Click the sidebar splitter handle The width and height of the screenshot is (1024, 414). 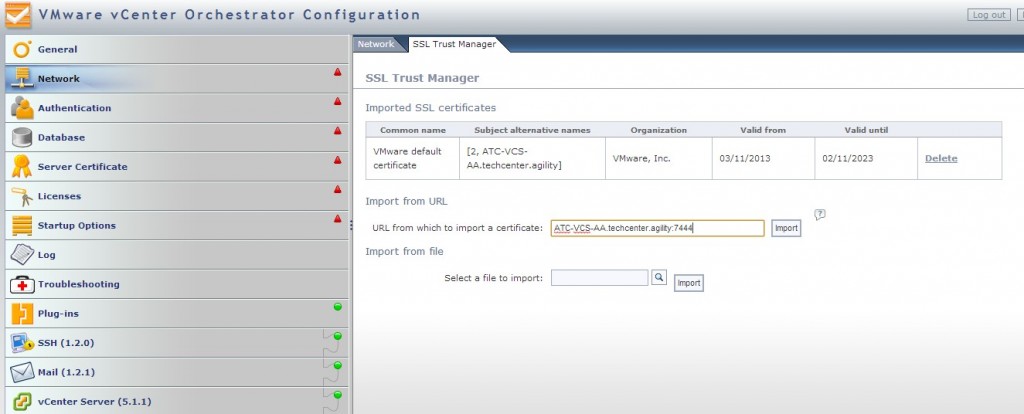[351, 225]
